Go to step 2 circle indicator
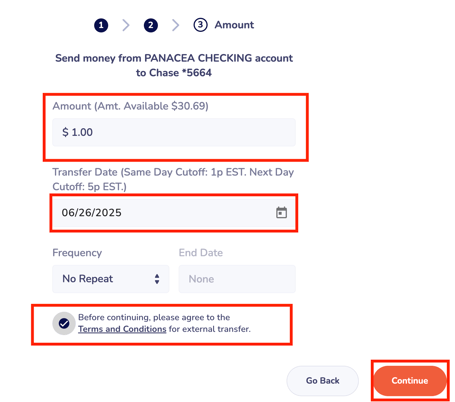The image size is (455, 402). 151,25
